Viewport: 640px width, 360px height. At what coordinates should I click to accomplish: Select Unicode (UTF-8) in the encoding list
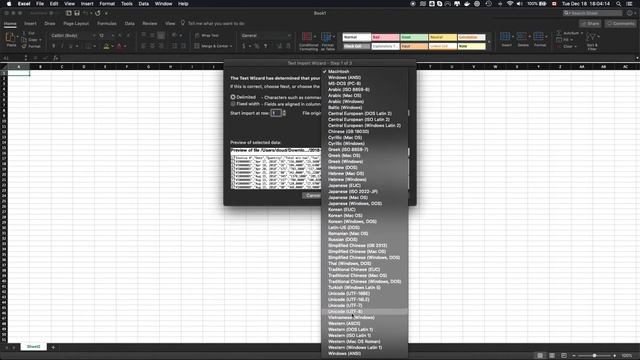[364, 311]
